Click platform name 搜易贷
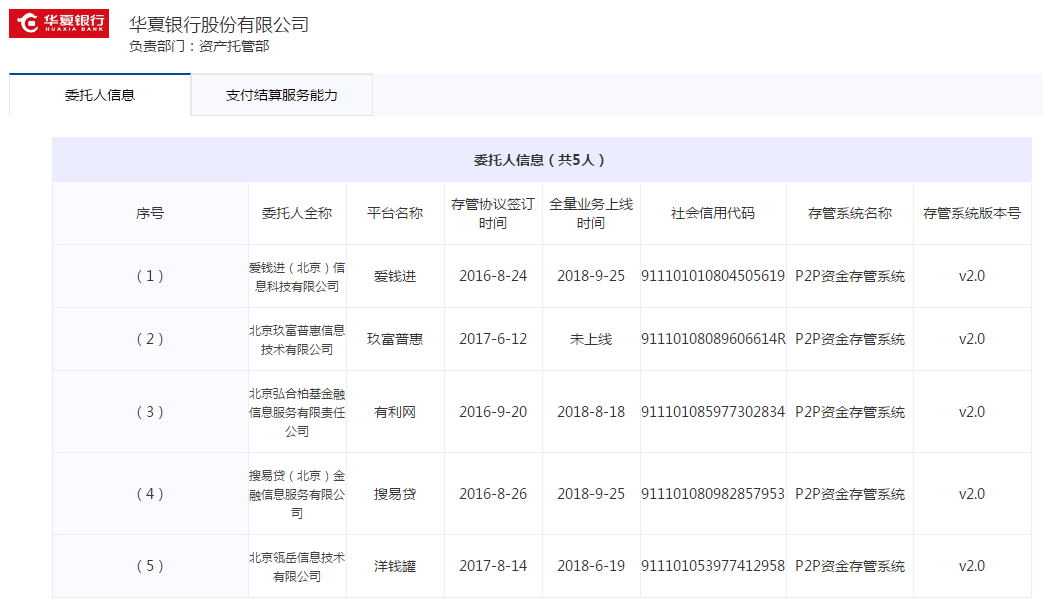This screenshot has width=1043, height=607. click(395, 494)
